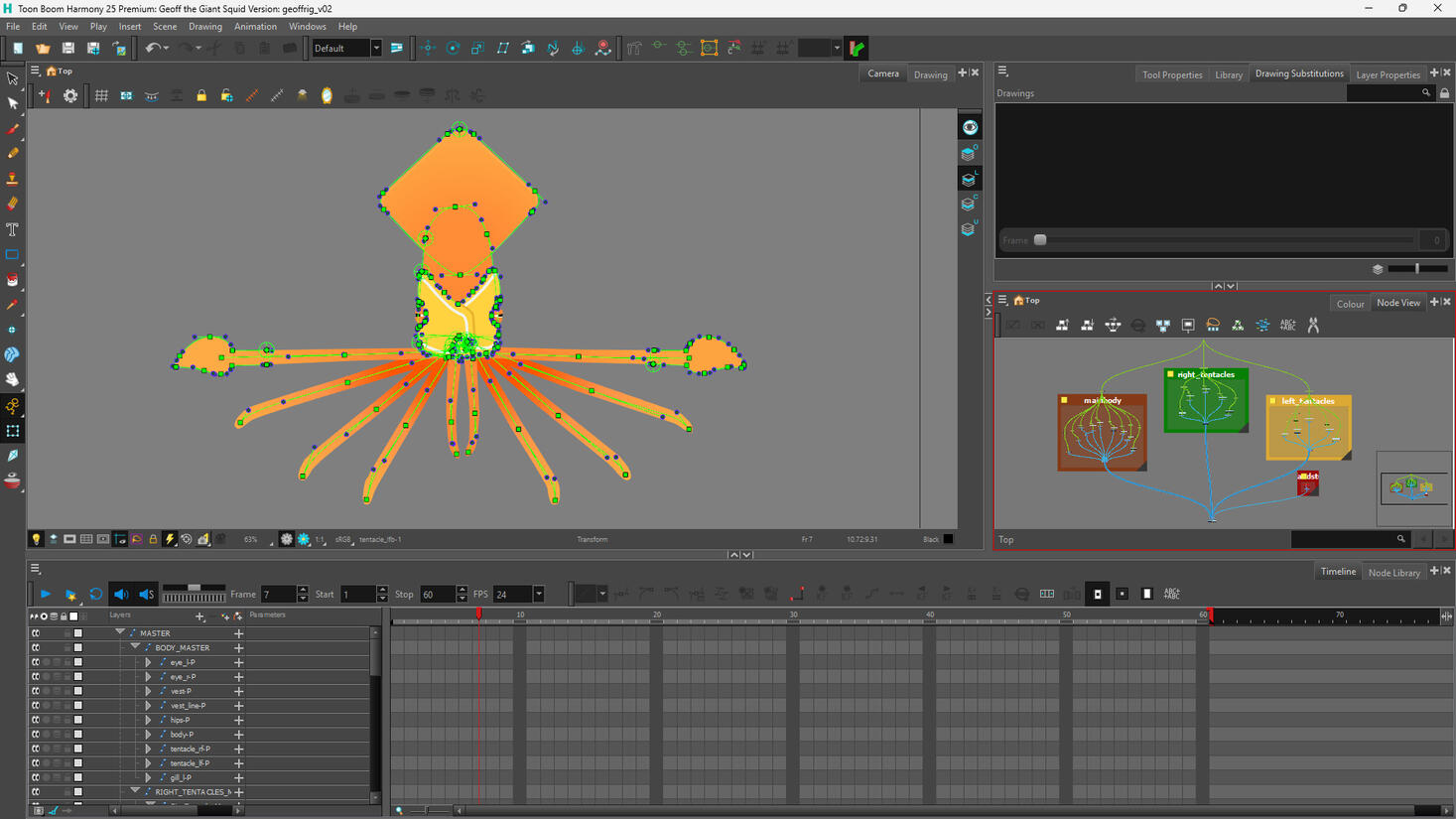Select the Eraser tool
The height and width of the screenshot is (819, 1456).
click(x=13, y=204)
